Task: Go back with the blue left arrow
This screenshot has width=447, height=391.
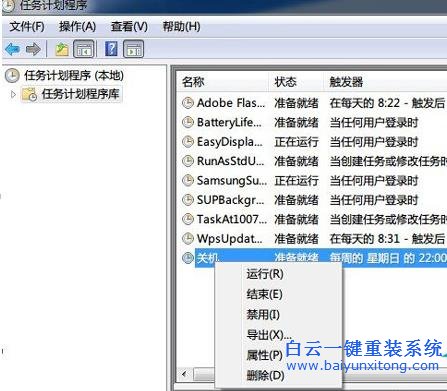Action: point(13,49)
